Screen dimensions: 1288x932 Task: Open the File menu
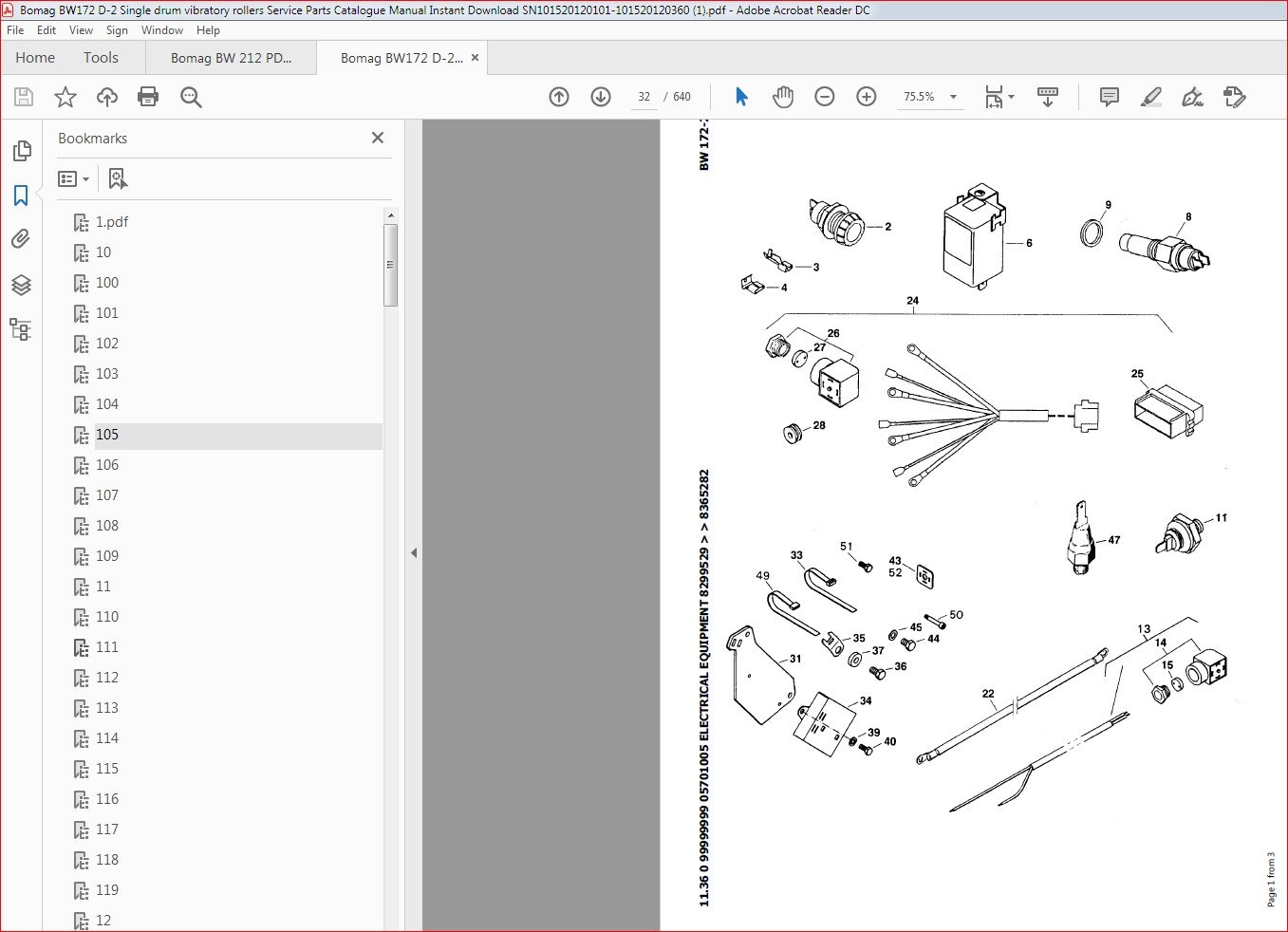[15, 30]
